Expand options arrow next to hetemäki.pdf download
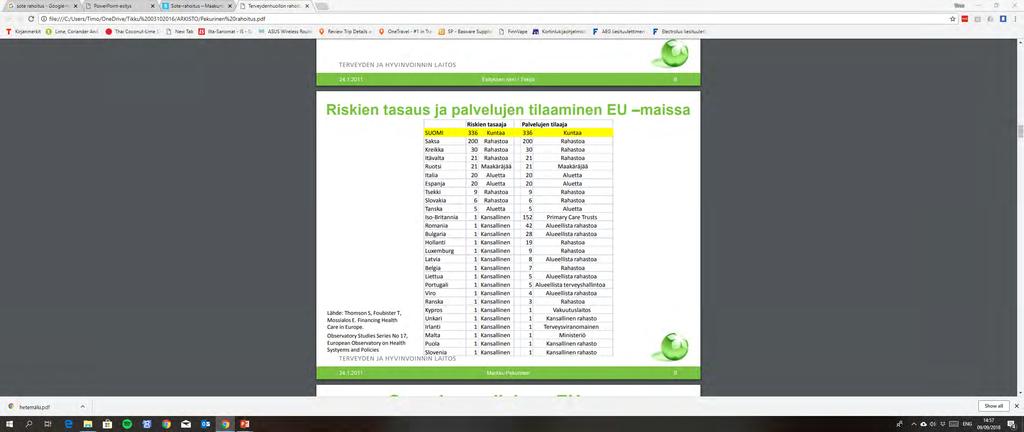 (83, 406)
